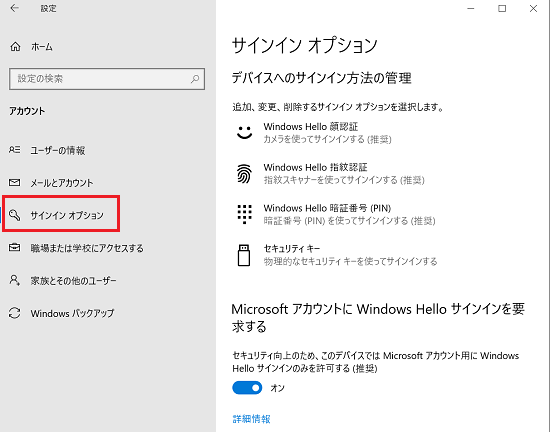The image size is (550, 432).
Task: Expand Windows Hello 暗証番号 (PIN) option
Action: (x=337, y=214)
